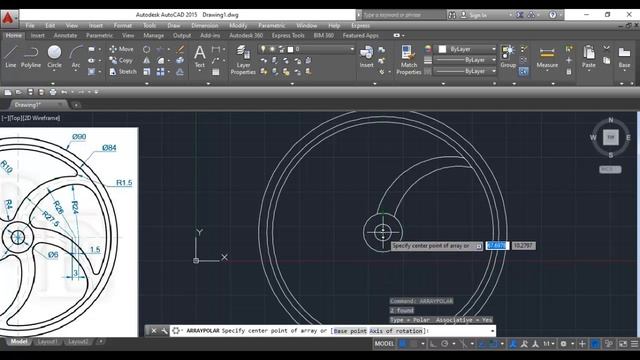Toggle MODEL space button in status bar
Viewport: 640px width, 360px height.
(384, 344)
